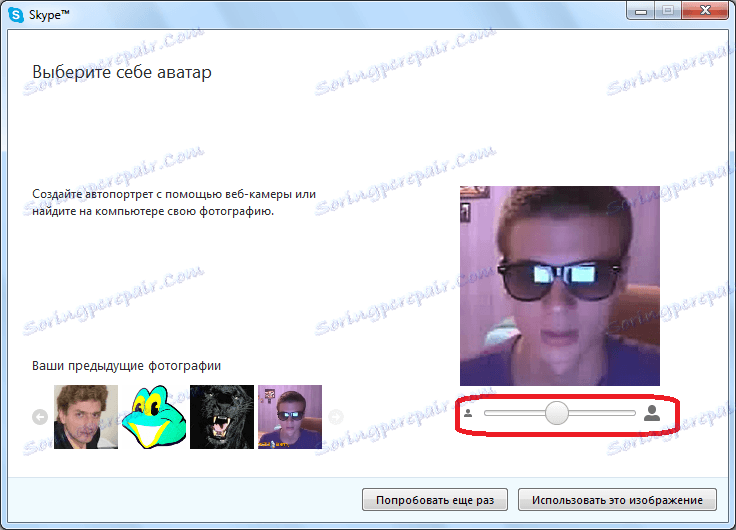The image size is (736, 530).
Task: Select the black panther avatar thumbnail
Action: [222, 417]
